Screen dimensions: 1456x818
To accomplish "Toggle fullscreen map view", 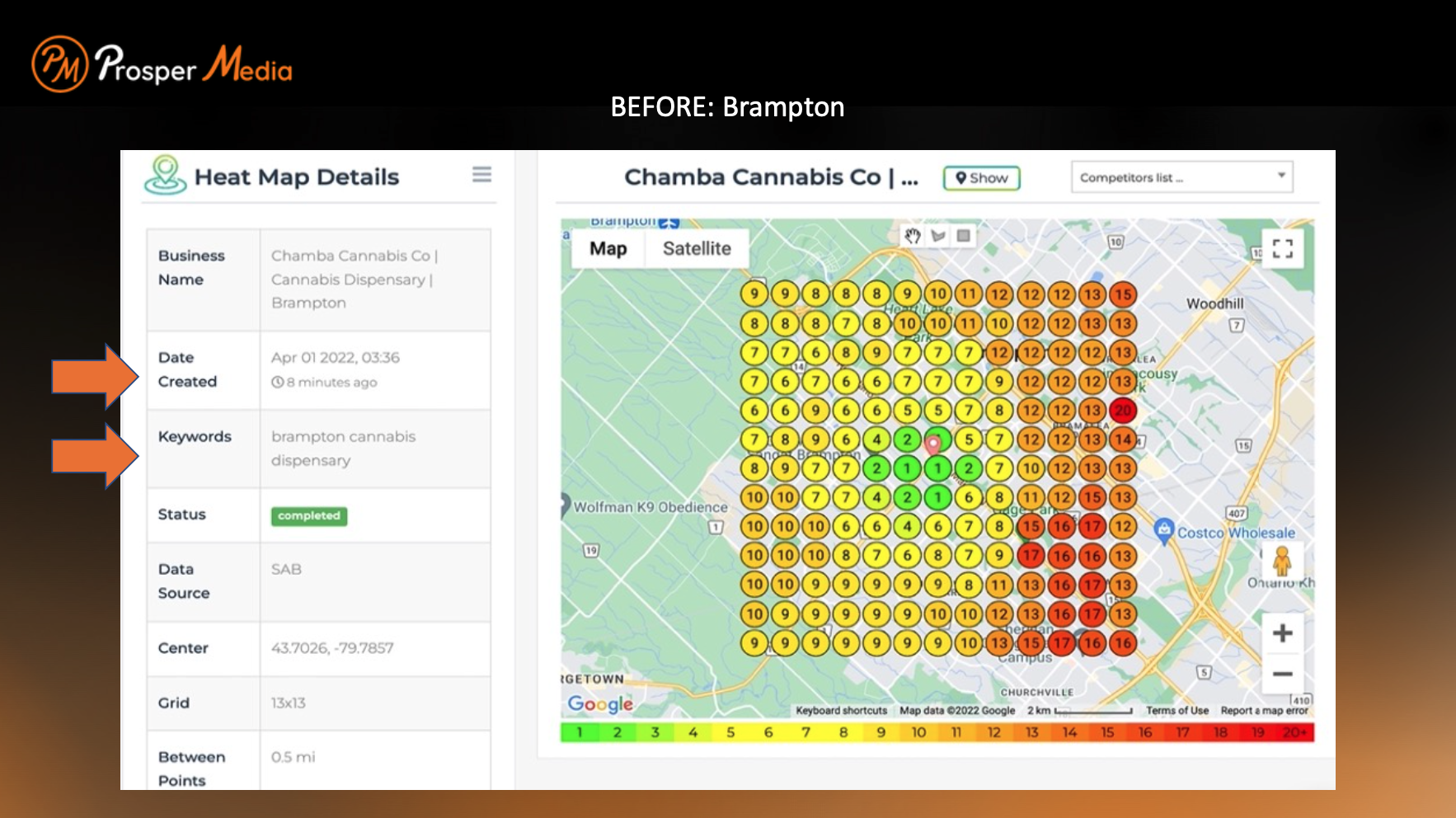I will [1282, 248].
